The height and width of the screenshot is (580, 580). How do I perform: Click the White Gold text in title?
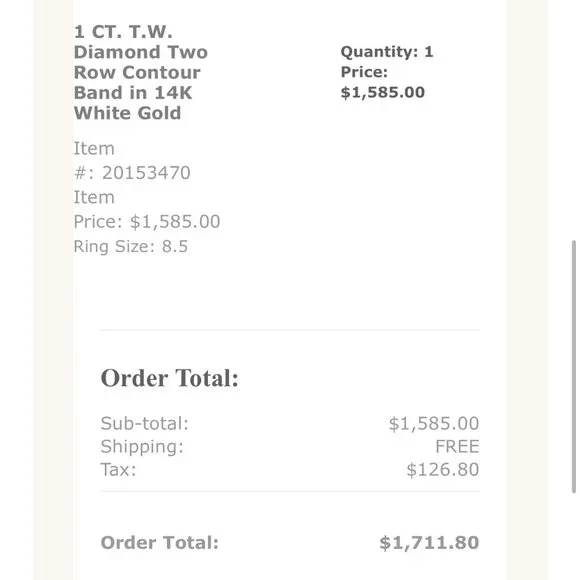click(x=127, y=113)
